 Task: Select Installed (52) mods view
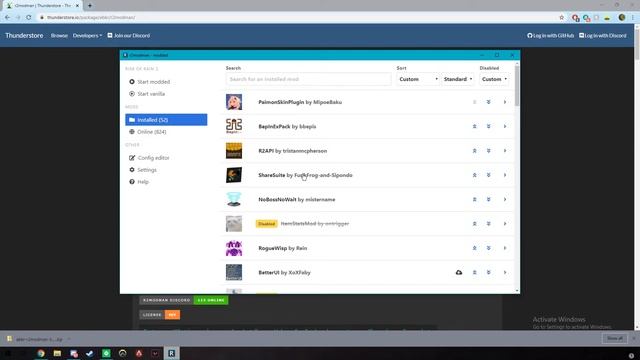coord(166,120)
